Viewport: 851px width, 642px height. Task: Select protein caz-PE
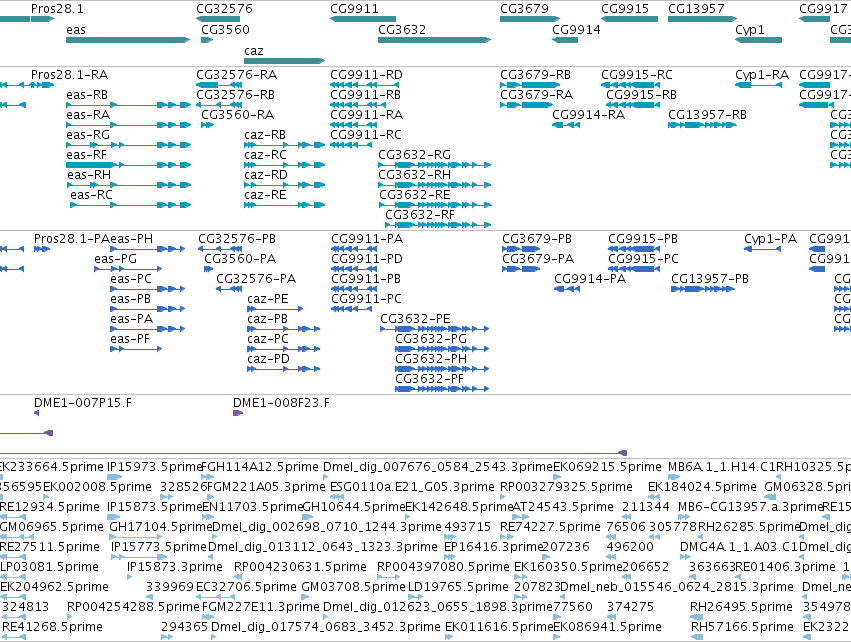pyautogui.click(x=268, y=299)
